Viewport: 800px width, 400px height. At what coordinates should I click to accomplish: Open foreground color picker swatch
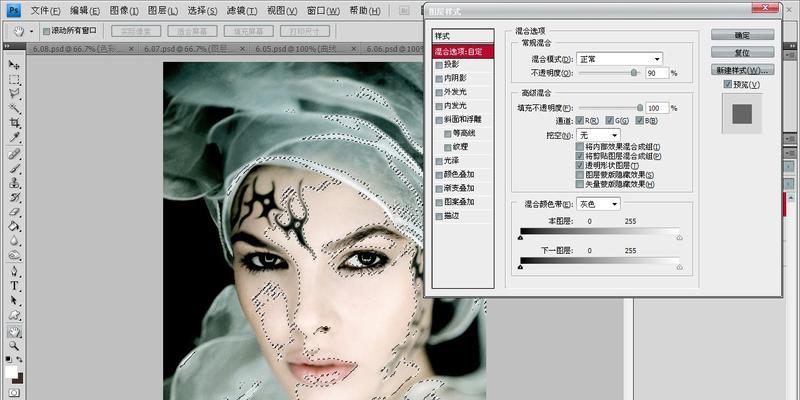(x=11, y=371)
